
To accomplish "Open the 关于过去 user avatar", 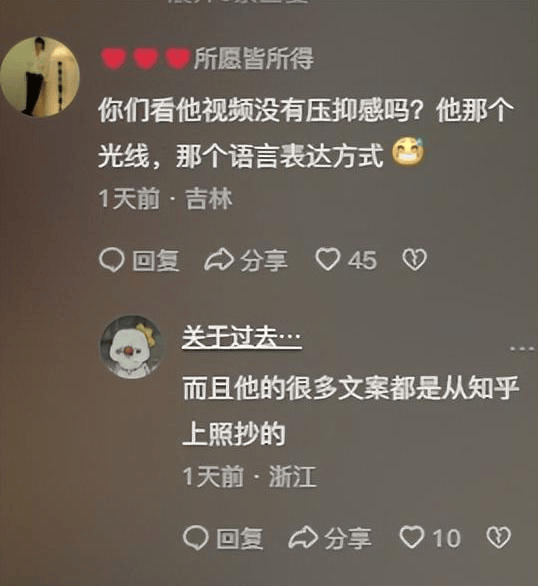I will coord(131,346).
